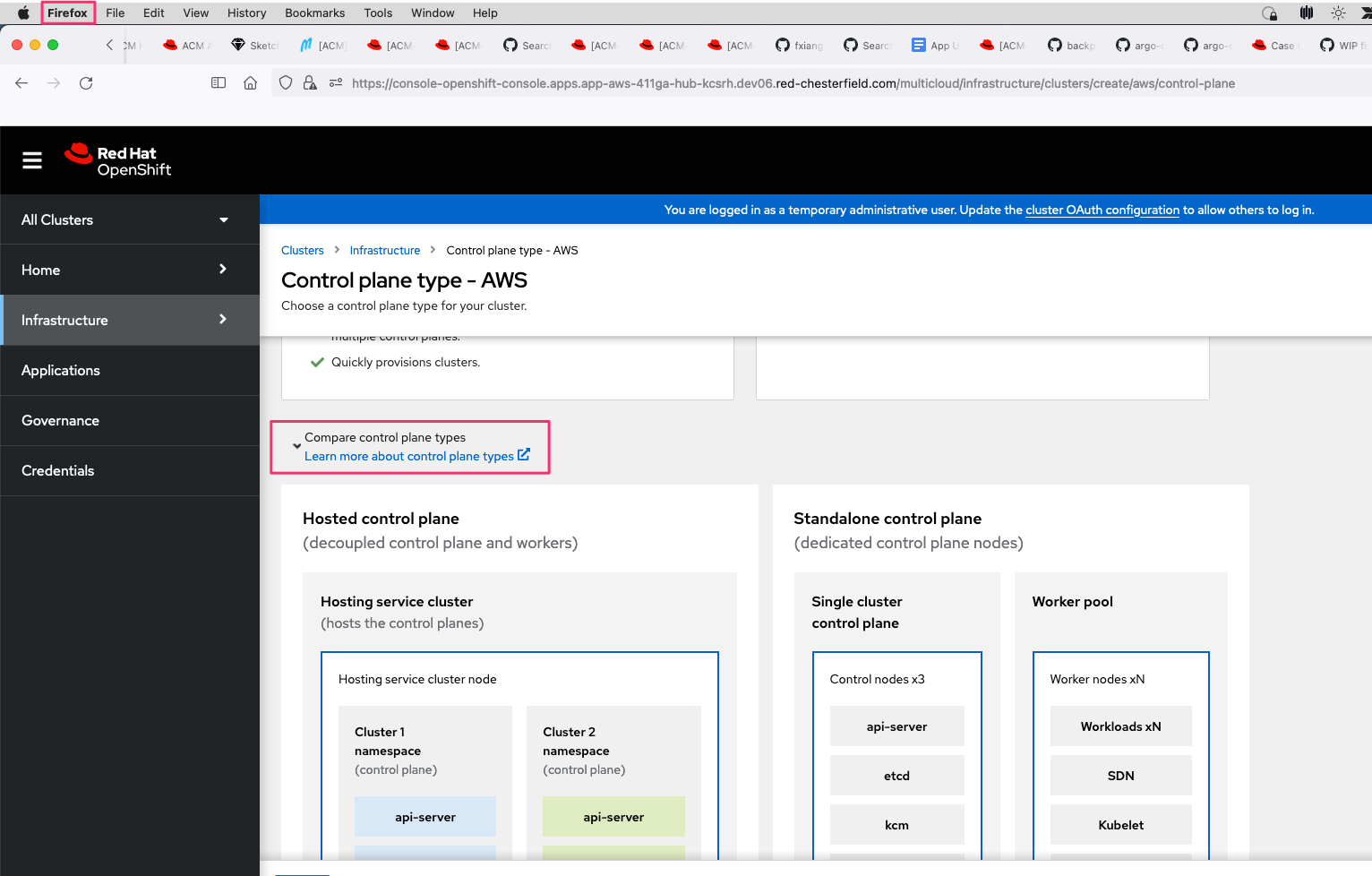Switch to the fxiang GitHub tab
The width and height of the screenshot is (1372, 876).
pyautogui.click(x=800, y=45)
